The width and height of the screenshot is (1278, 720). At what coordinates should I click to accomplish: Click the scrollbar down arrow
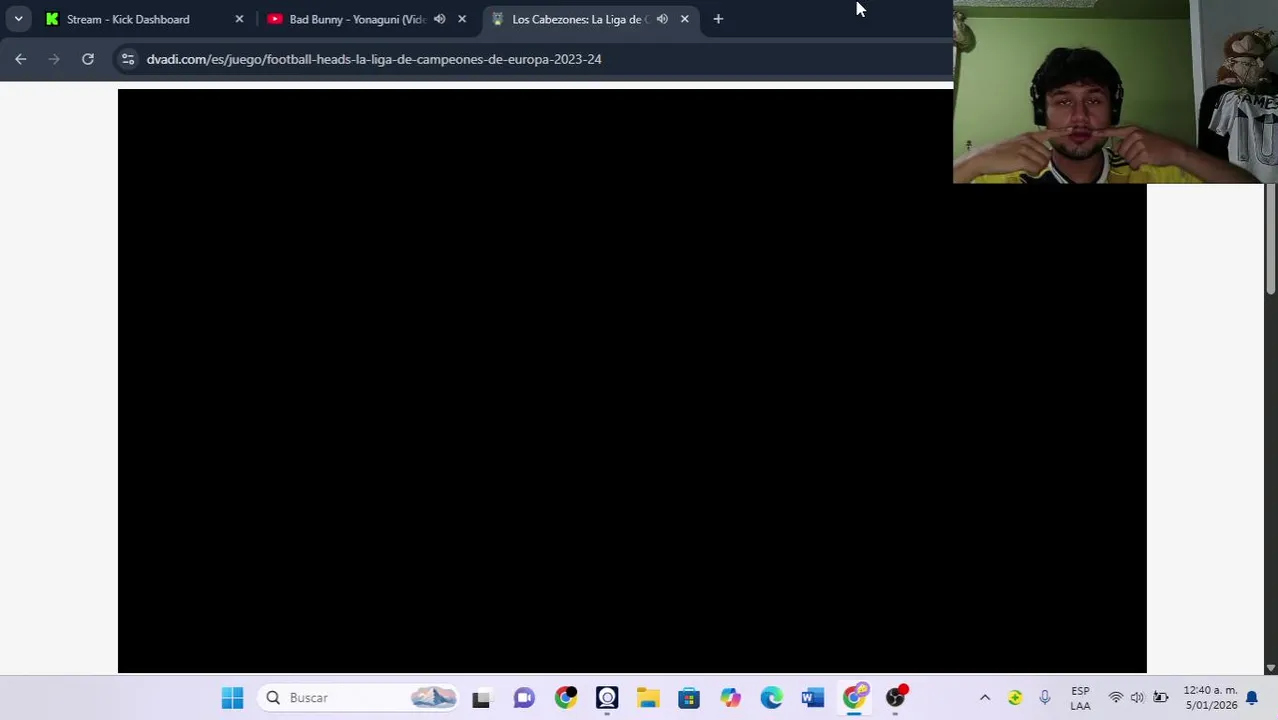1271,667
